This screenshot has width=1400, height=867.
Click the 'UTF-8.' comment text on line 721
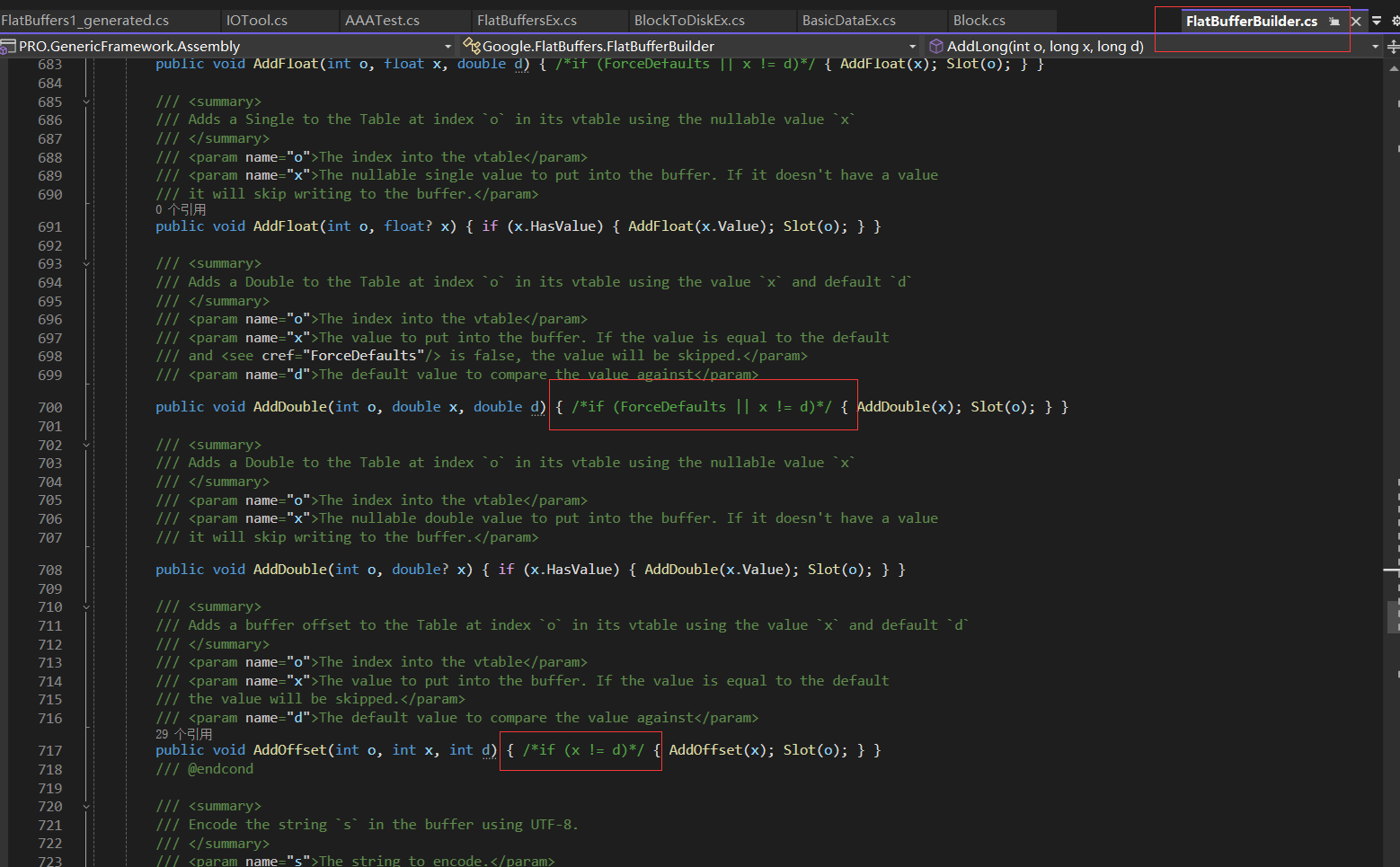[554, 825]
